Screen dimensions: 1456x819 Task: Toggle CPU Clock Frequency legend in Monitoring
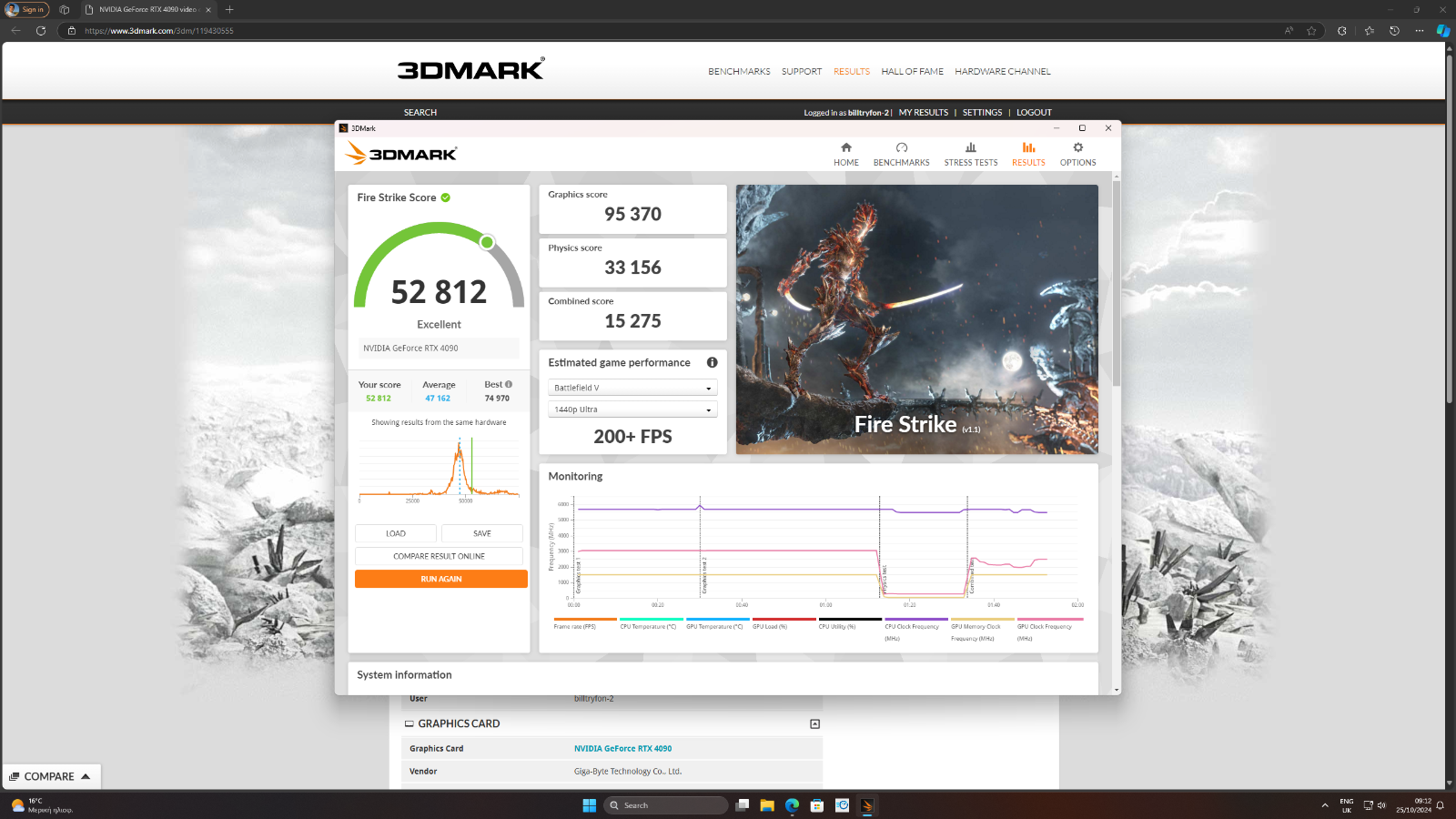(x=915, y=630)
